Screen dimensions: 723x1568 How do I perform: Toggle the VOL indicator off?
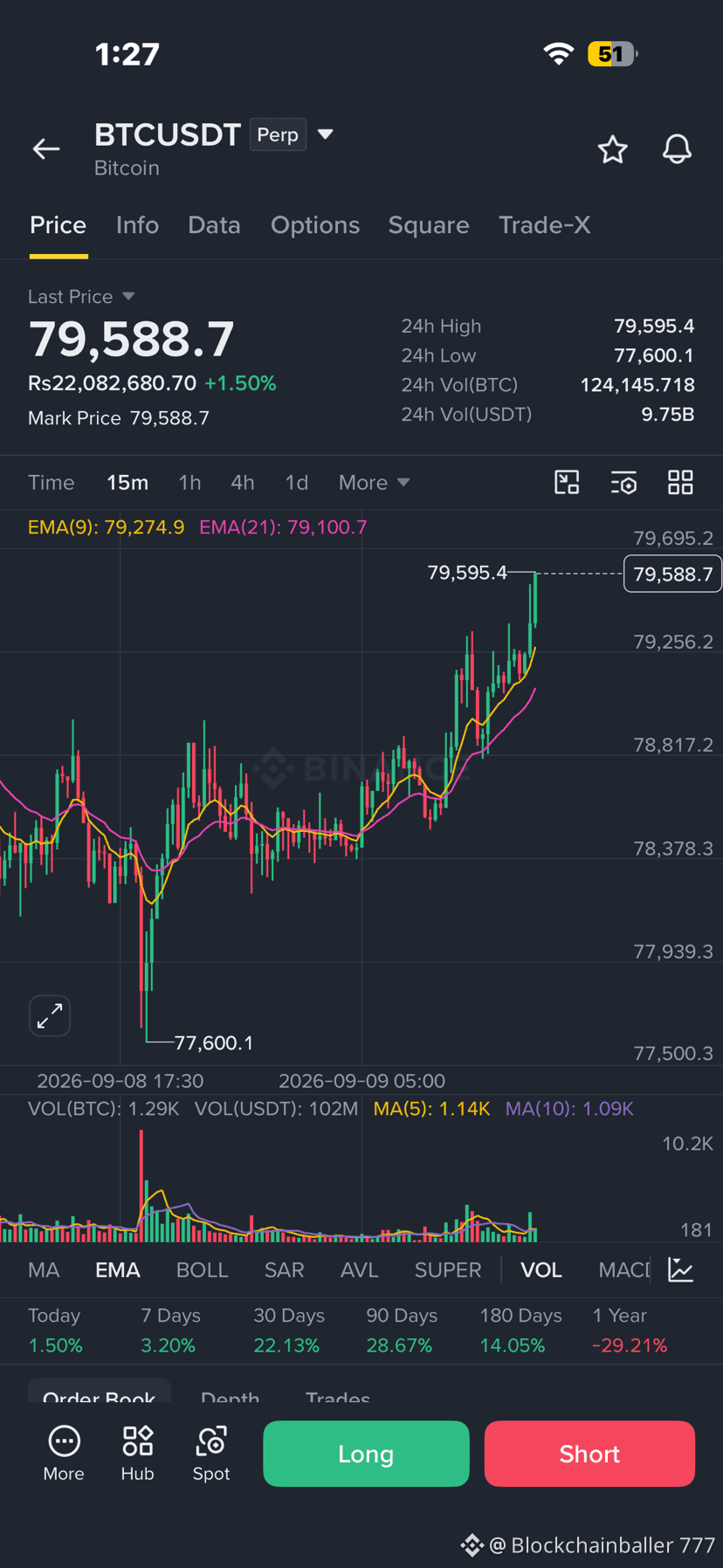[541, 1270]
